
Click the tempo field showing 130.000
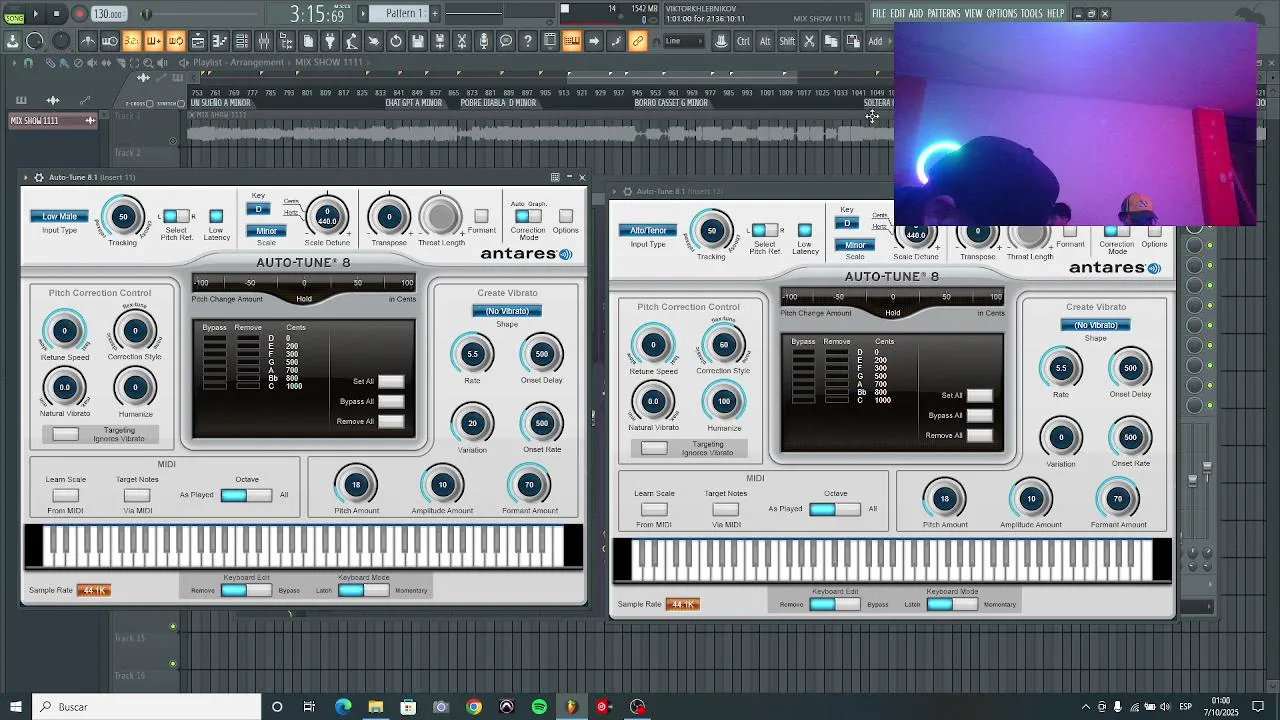(108, 14)
